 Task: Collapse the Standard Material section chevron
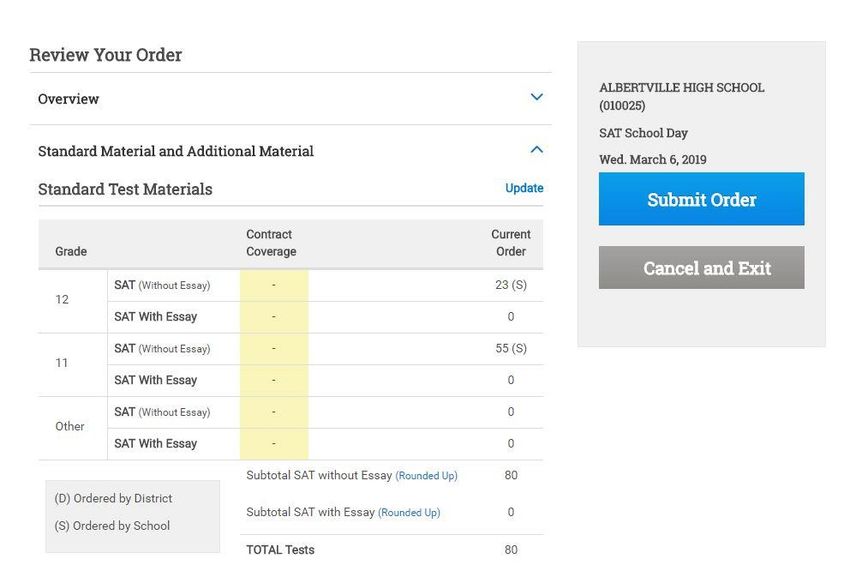[536, 150]
